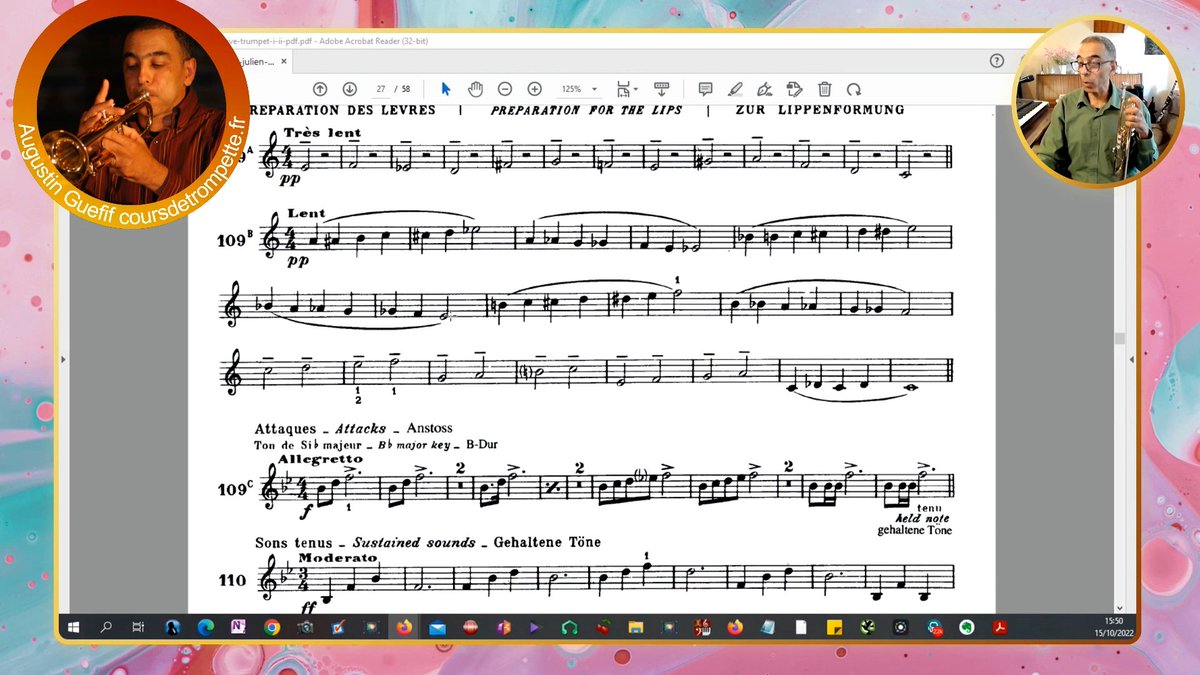Select the julien PDF document tab
Viewport: 1200px width, 675px height.
pos(258,61)
